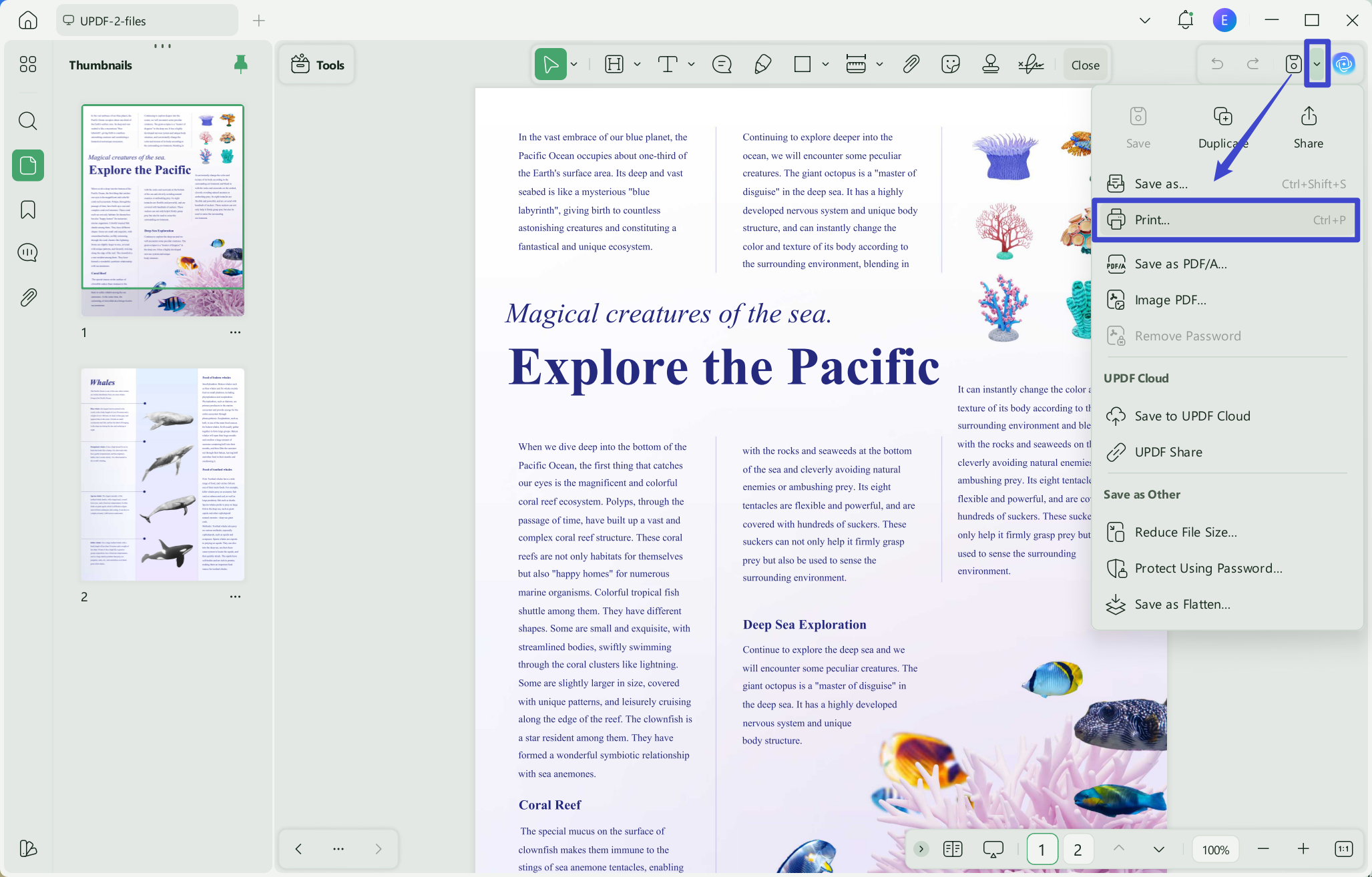Go to the Home screen icon

coord(28,20)
